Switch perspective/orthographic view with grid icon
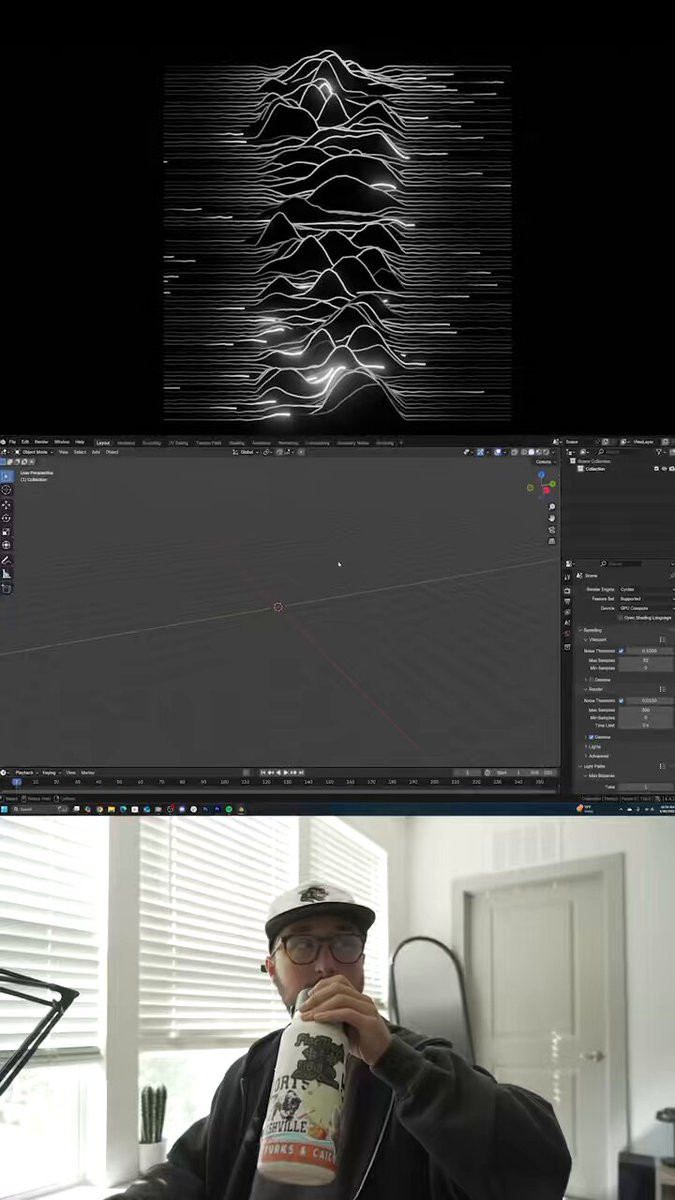The width and height of the screenshot is (675, 1200). coord(552,541)
